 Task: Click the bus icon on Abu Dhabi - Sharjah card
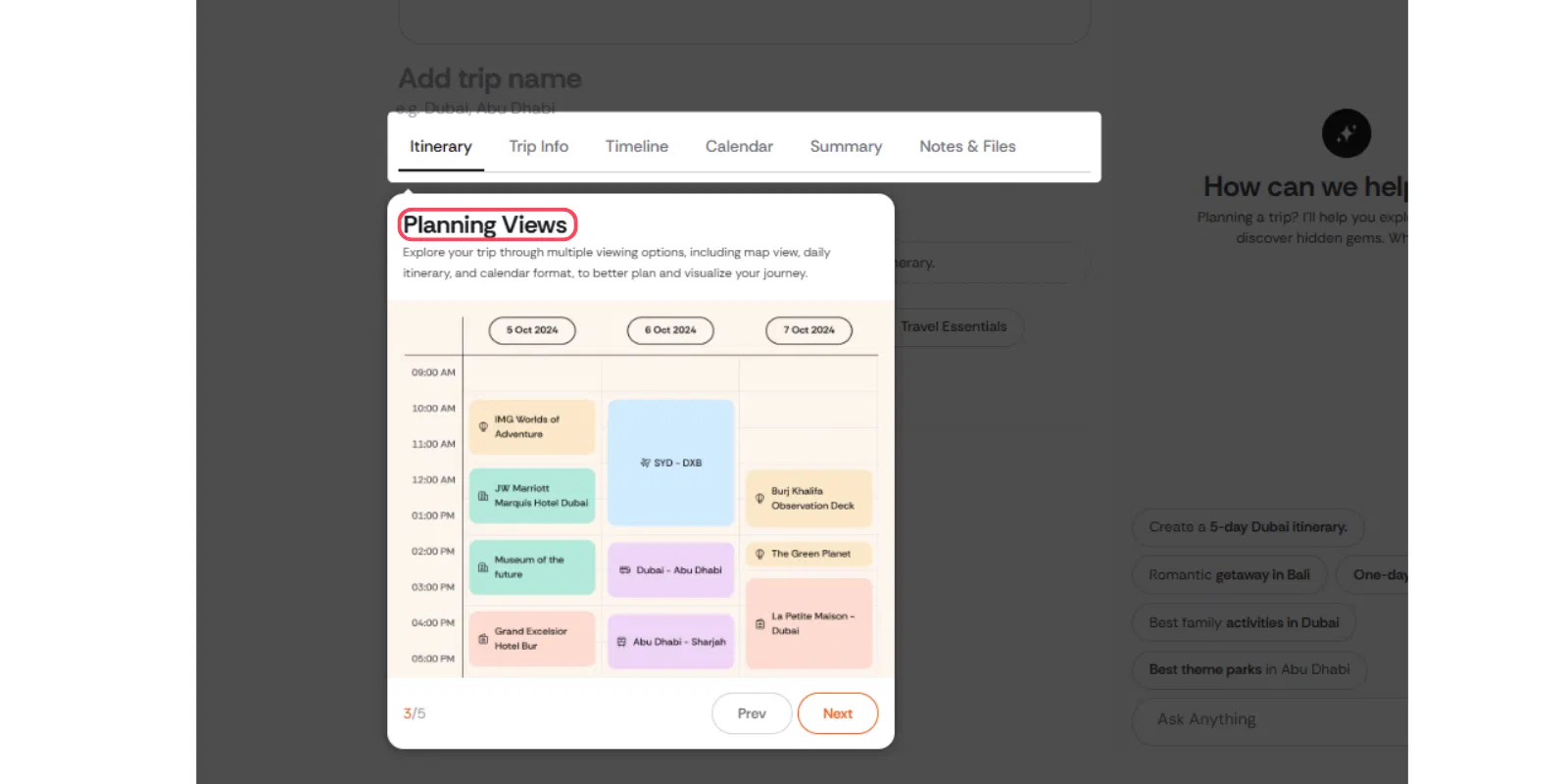(621, 642)
